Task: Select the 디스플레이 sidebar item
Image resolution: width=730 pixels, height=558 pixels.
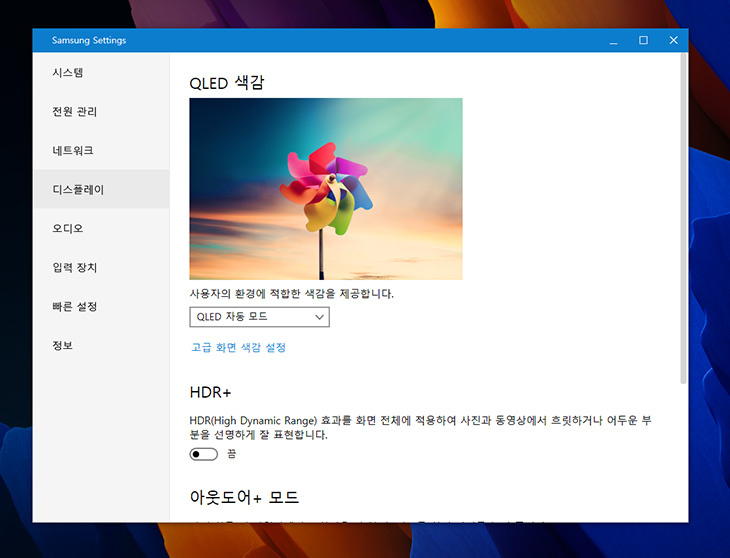Action: 101,189
